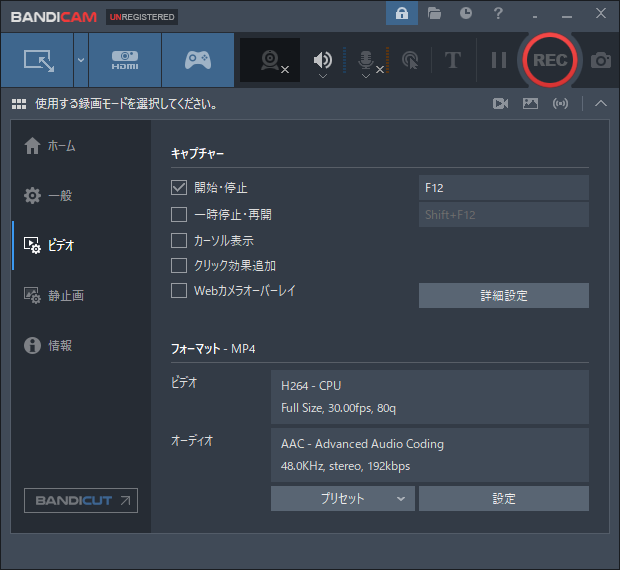
Task: Click the BANDICAM logo
Action: click(x=54, y=17)
